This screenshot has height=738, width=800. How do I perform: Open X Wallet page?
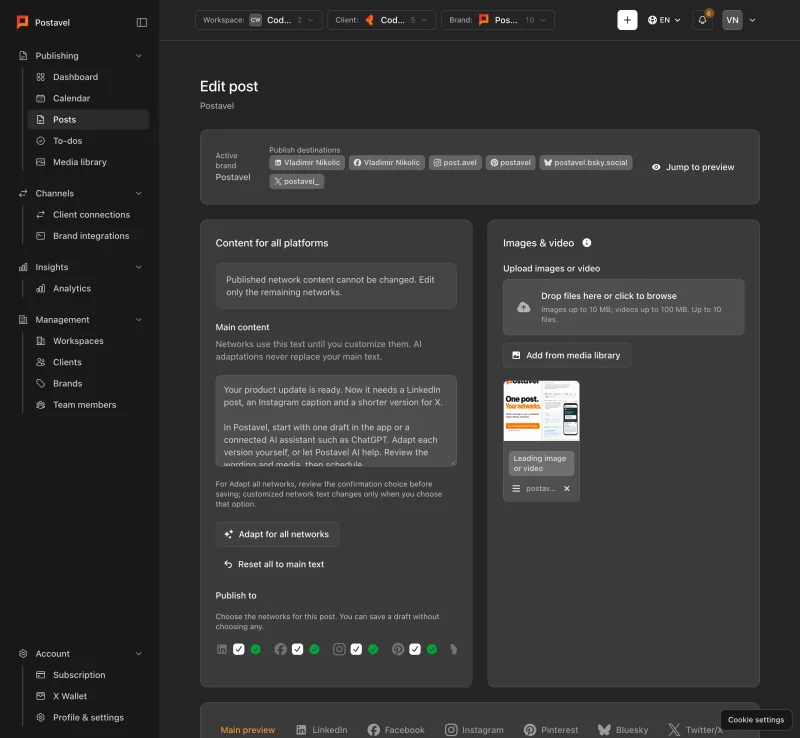[69, 696]
